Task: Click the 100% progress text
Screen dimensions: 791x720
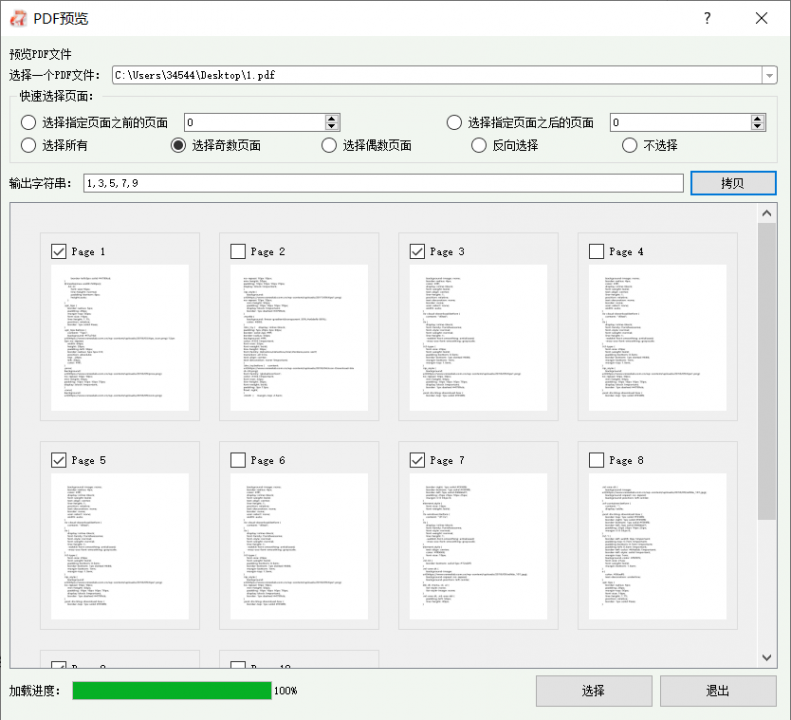Action: [x=286, y=691]
